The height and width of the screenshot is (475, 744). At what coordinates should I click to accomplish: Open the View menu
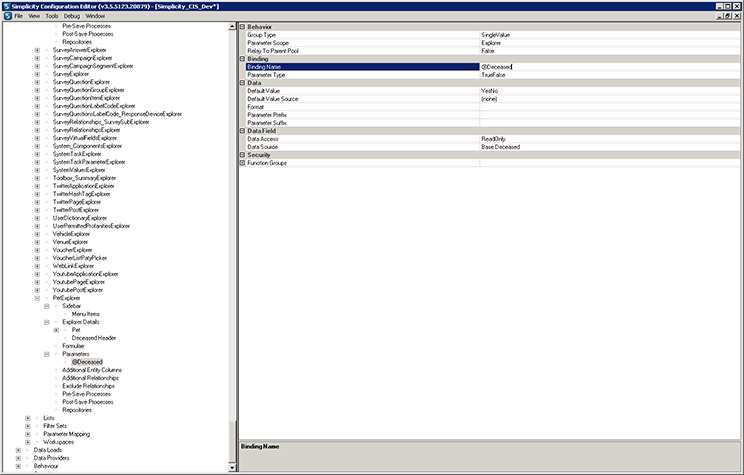point(34,16)
